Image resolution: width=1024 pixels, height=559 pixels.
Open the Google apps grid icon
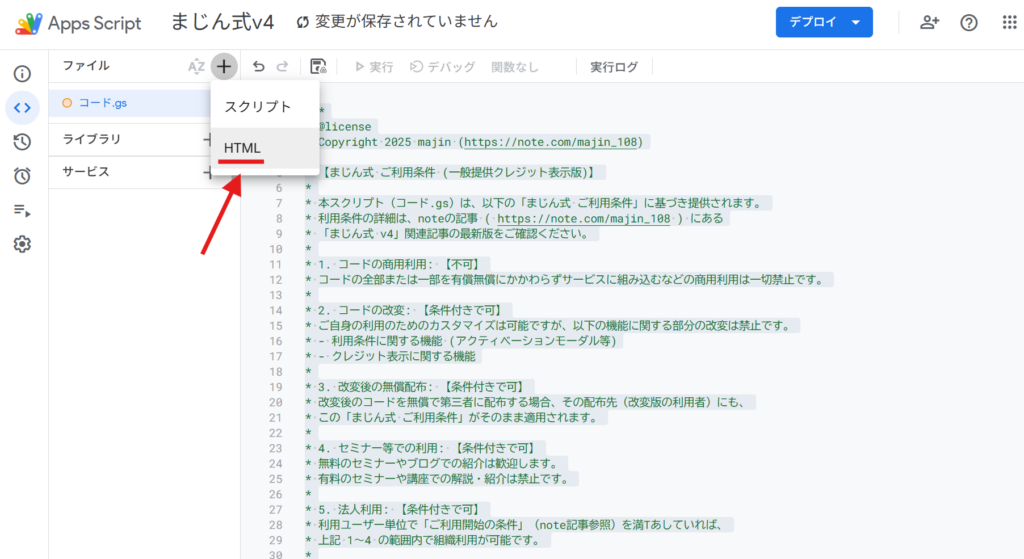point(1009,22)
